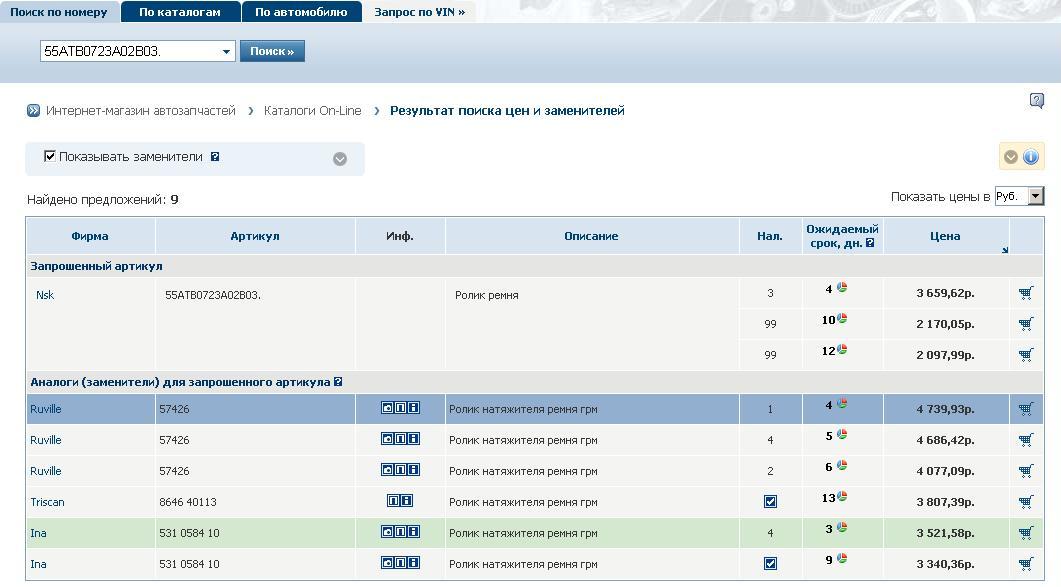Screen dimensions: 1061x587
Task: Click 'Ролик ремня' description in Nsk row
Action: click(487, 295)
